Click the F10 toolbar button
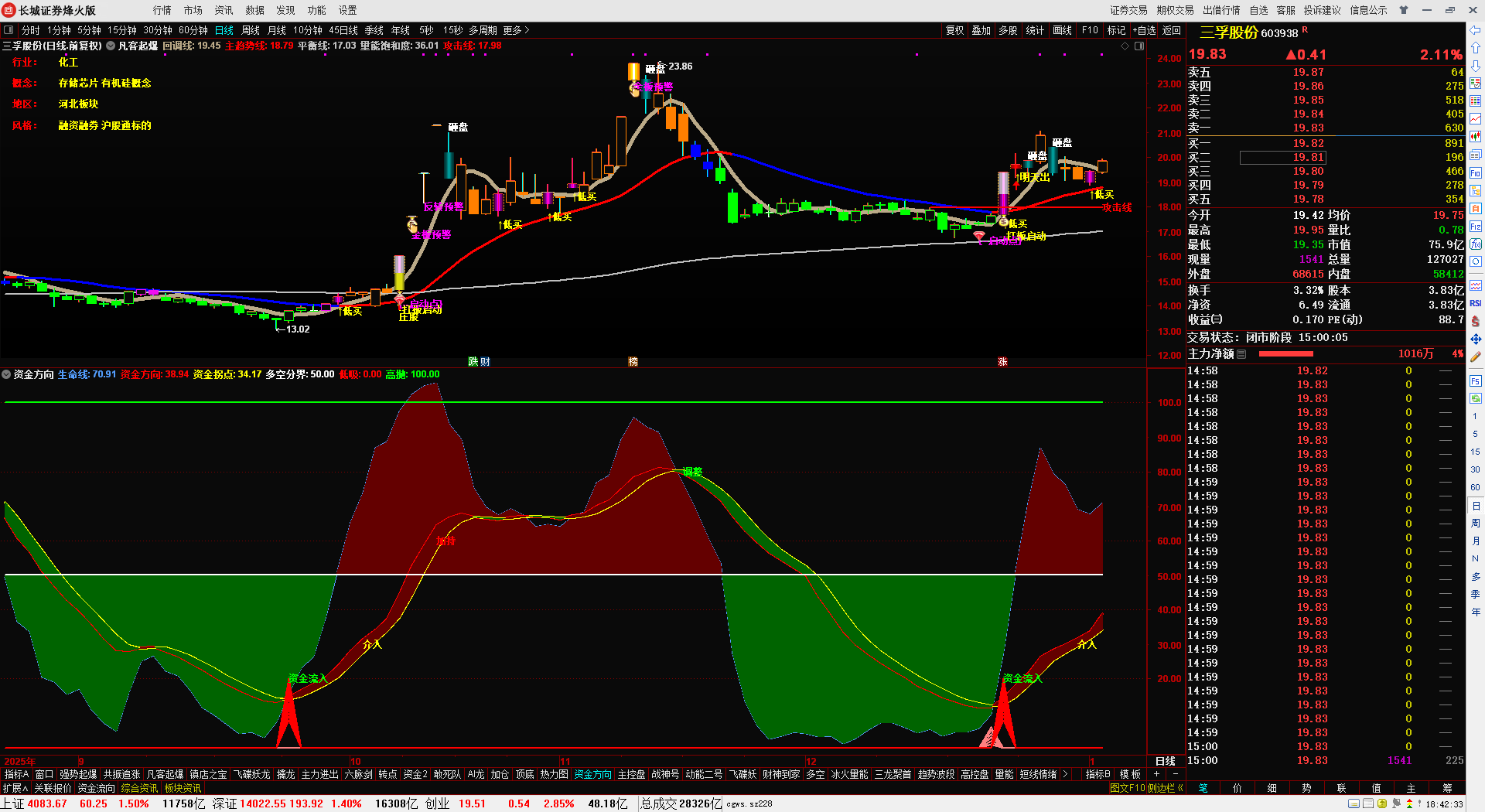Screen dimensions: 1485x812 [x=1090, y=30]
